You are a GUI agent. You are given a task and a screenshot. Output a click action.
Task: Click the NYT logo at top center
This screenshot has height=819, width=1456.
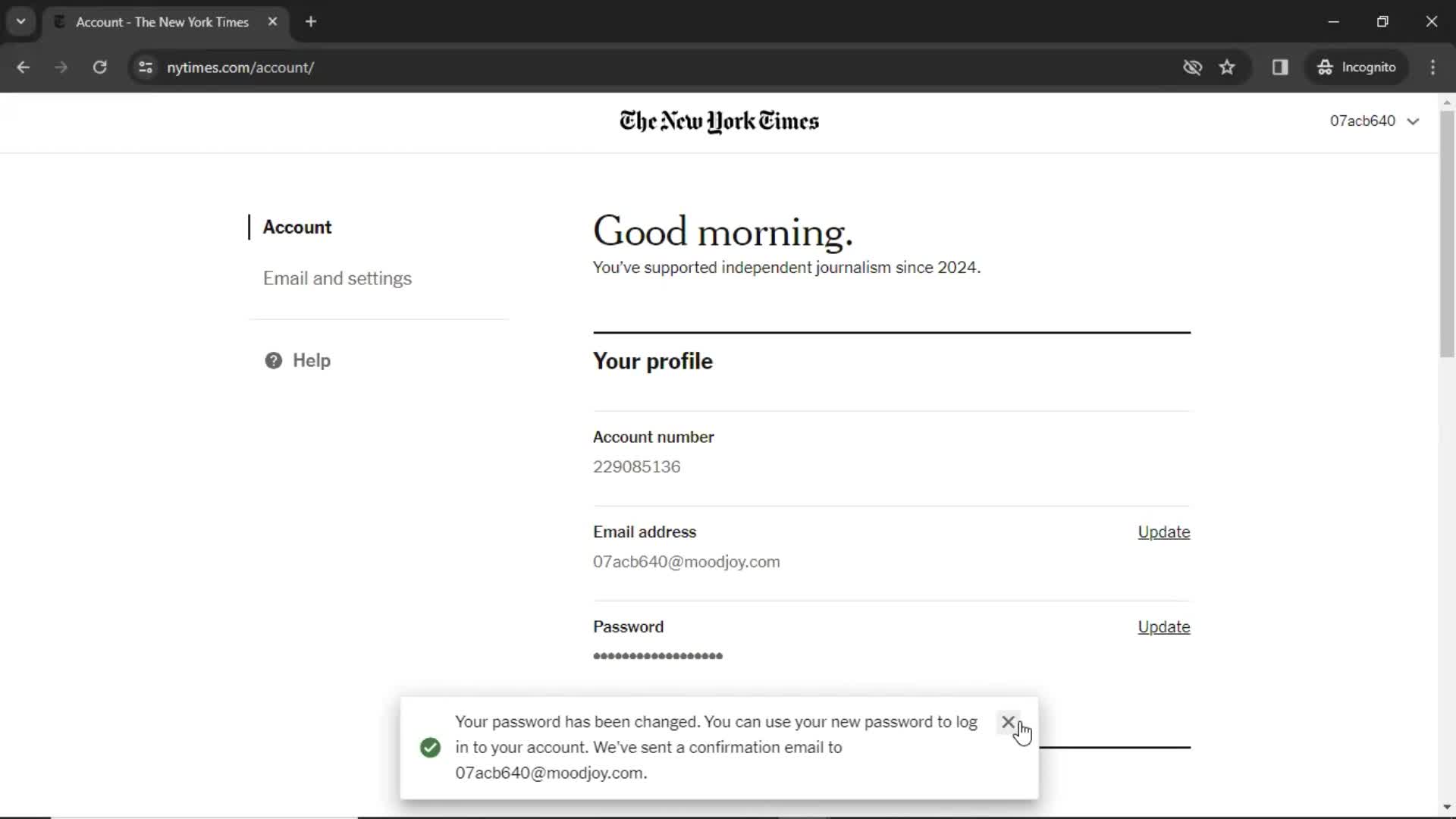coord(719,121)
